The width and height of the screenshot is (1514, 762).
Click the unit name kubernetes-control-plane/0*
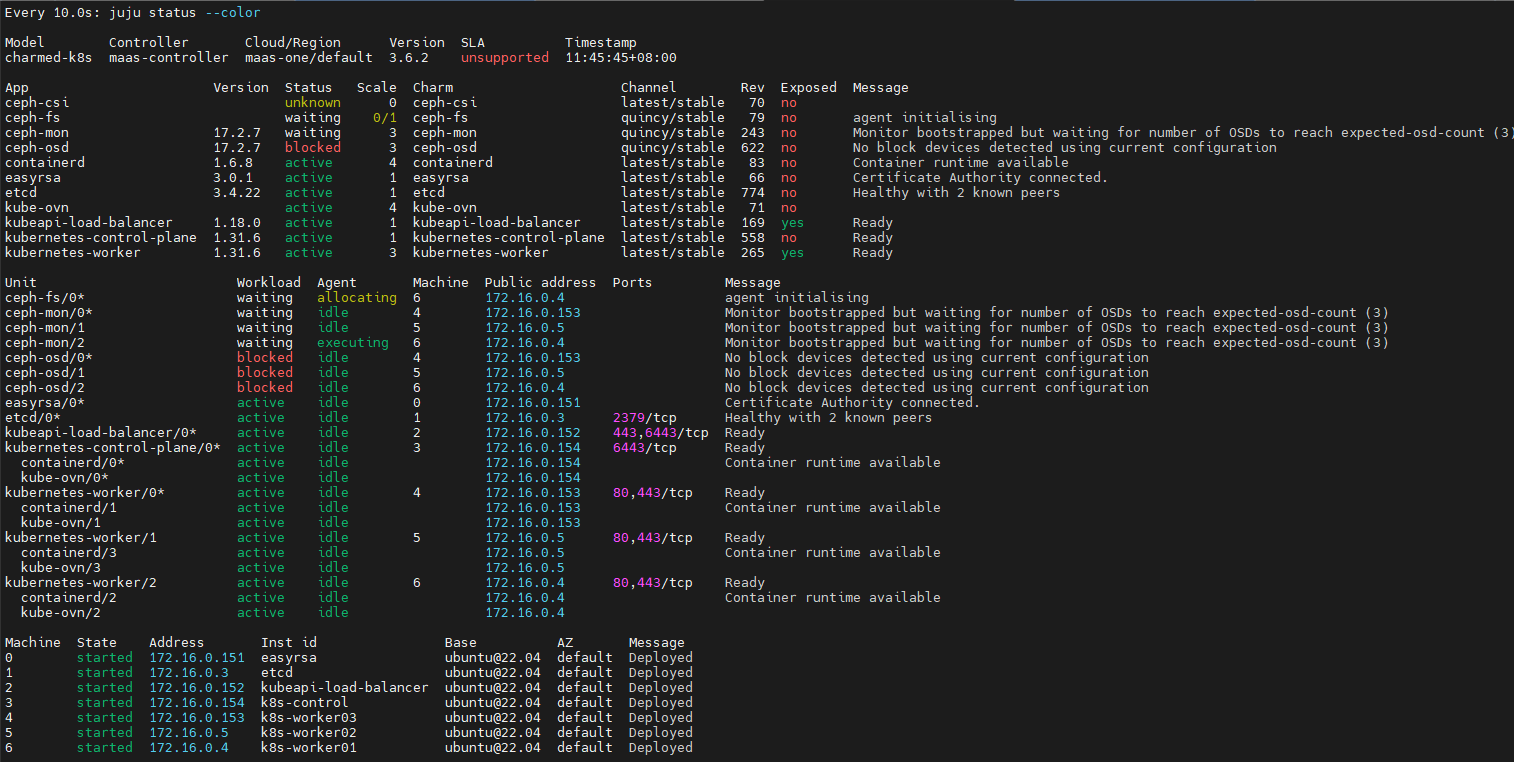pos(113,447)
